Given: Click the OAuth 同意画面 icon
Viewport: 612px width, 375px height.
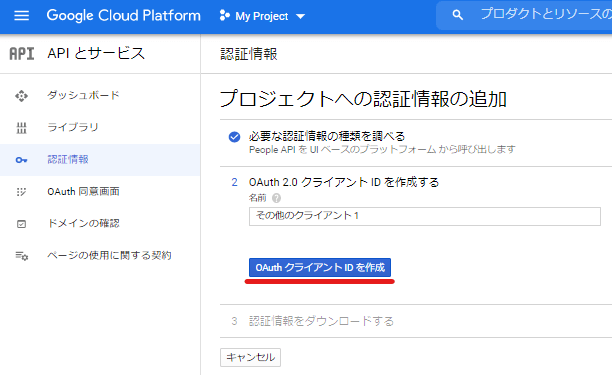Looking at the screenshot, I should coord(21,192).
